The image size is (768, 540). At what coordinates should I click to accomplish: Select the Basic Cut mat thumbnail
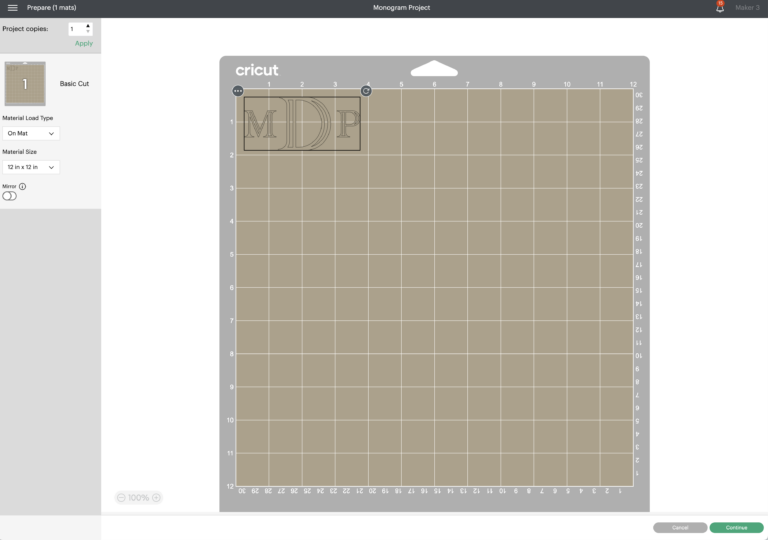pyautogui.click(x=25, y=84)
